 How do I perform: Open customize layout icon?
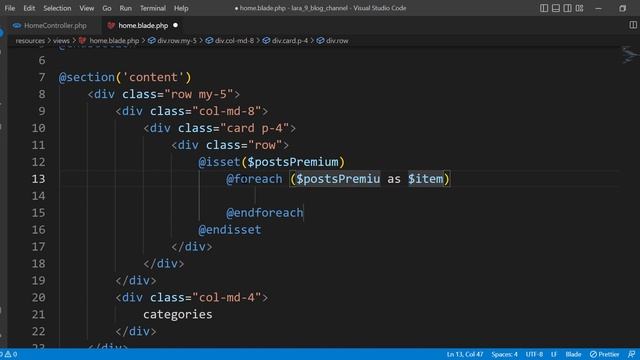point(579,8)
